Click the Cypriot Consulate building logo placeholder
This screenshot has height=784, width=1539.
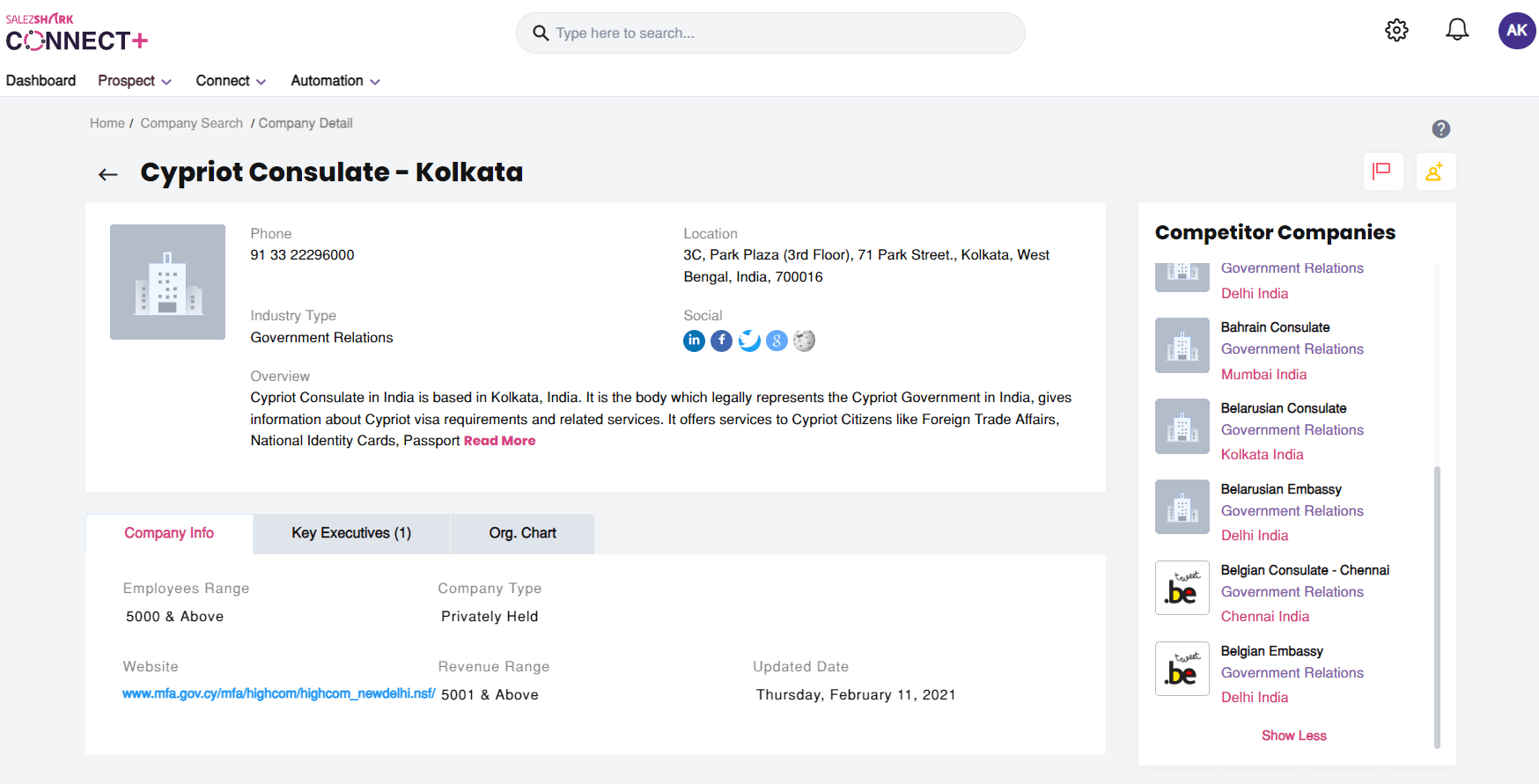(x=167, y=282)
